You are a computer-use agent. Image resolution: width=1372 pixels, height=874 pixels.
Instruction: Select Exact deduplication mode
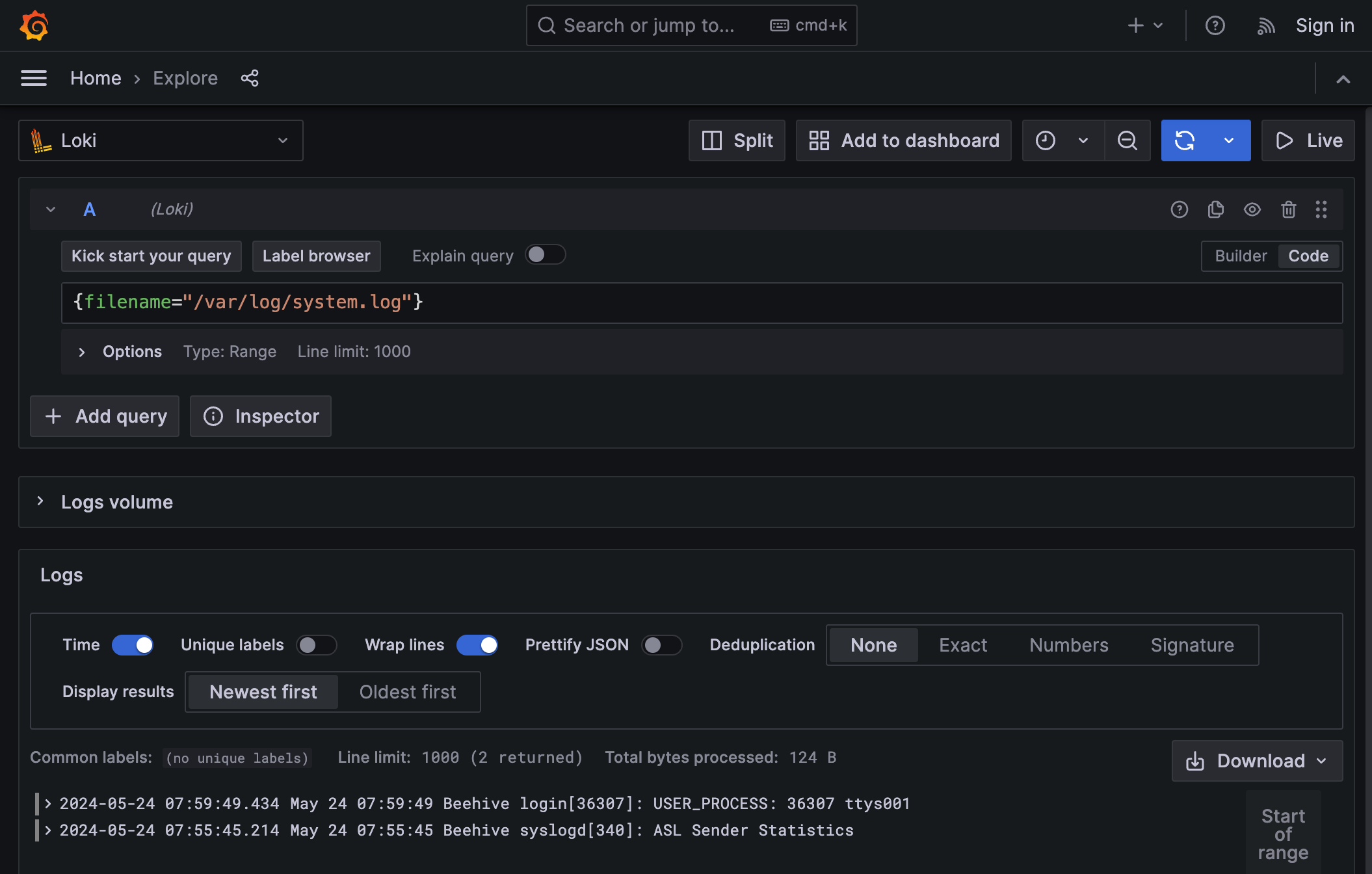[962, 644]
